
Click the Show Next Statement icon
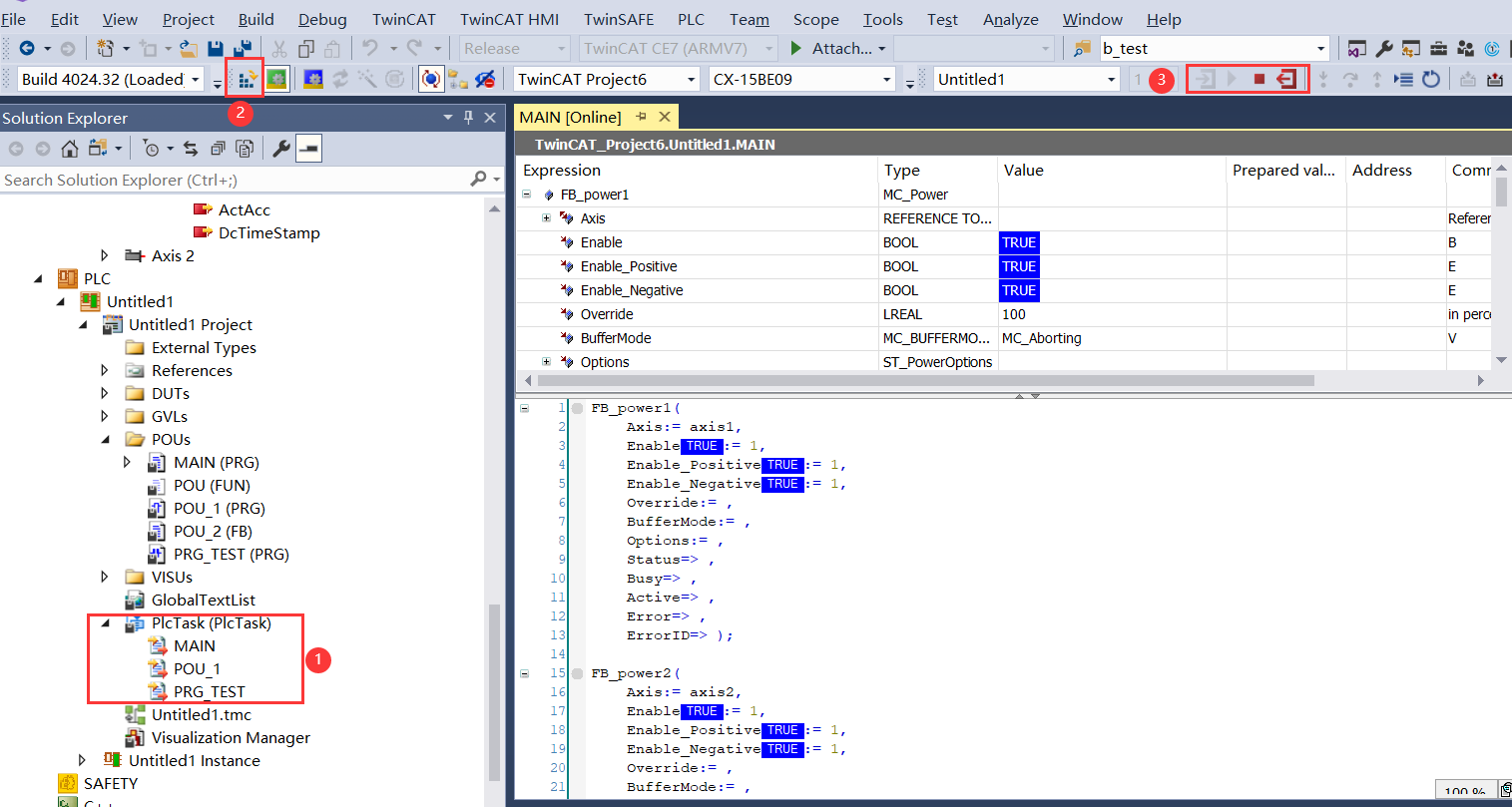pos(1404,79)
